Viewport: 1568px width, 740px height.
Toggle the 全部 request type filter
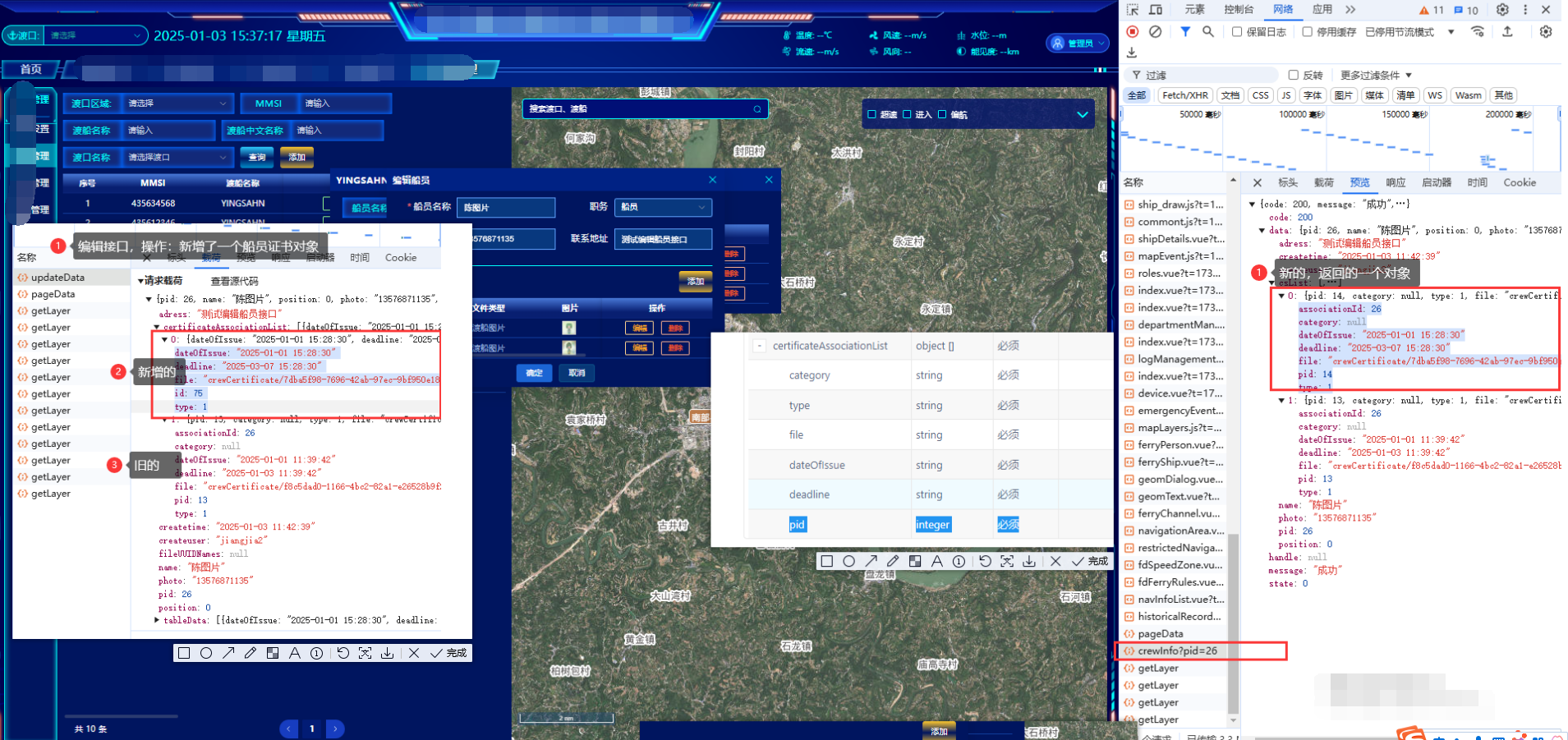[1137, 95]
